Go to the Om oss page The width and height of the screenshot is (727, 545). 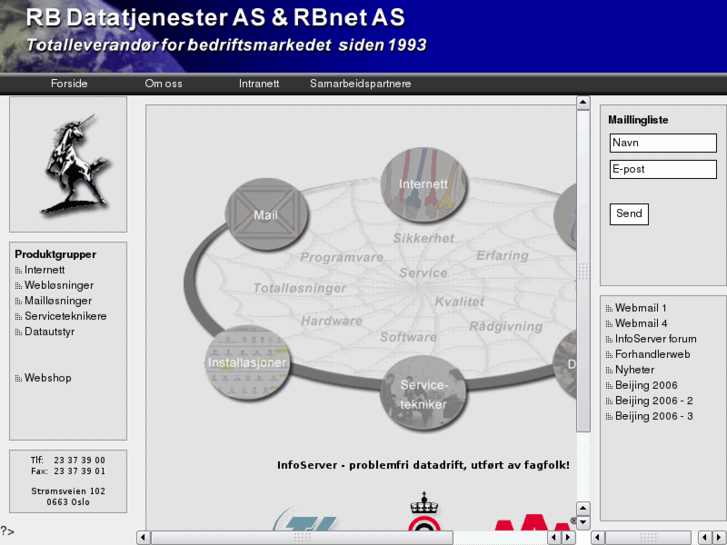[163, 84]
